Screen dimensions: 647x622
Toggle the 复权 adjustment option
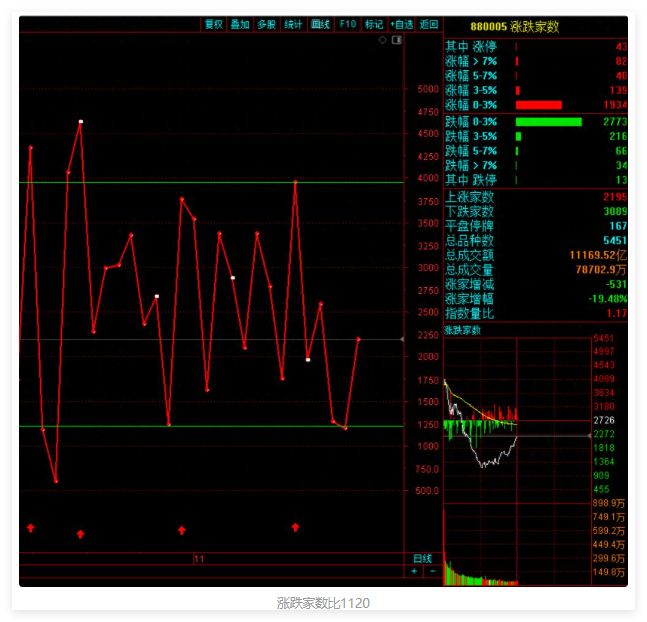(213, 24)
